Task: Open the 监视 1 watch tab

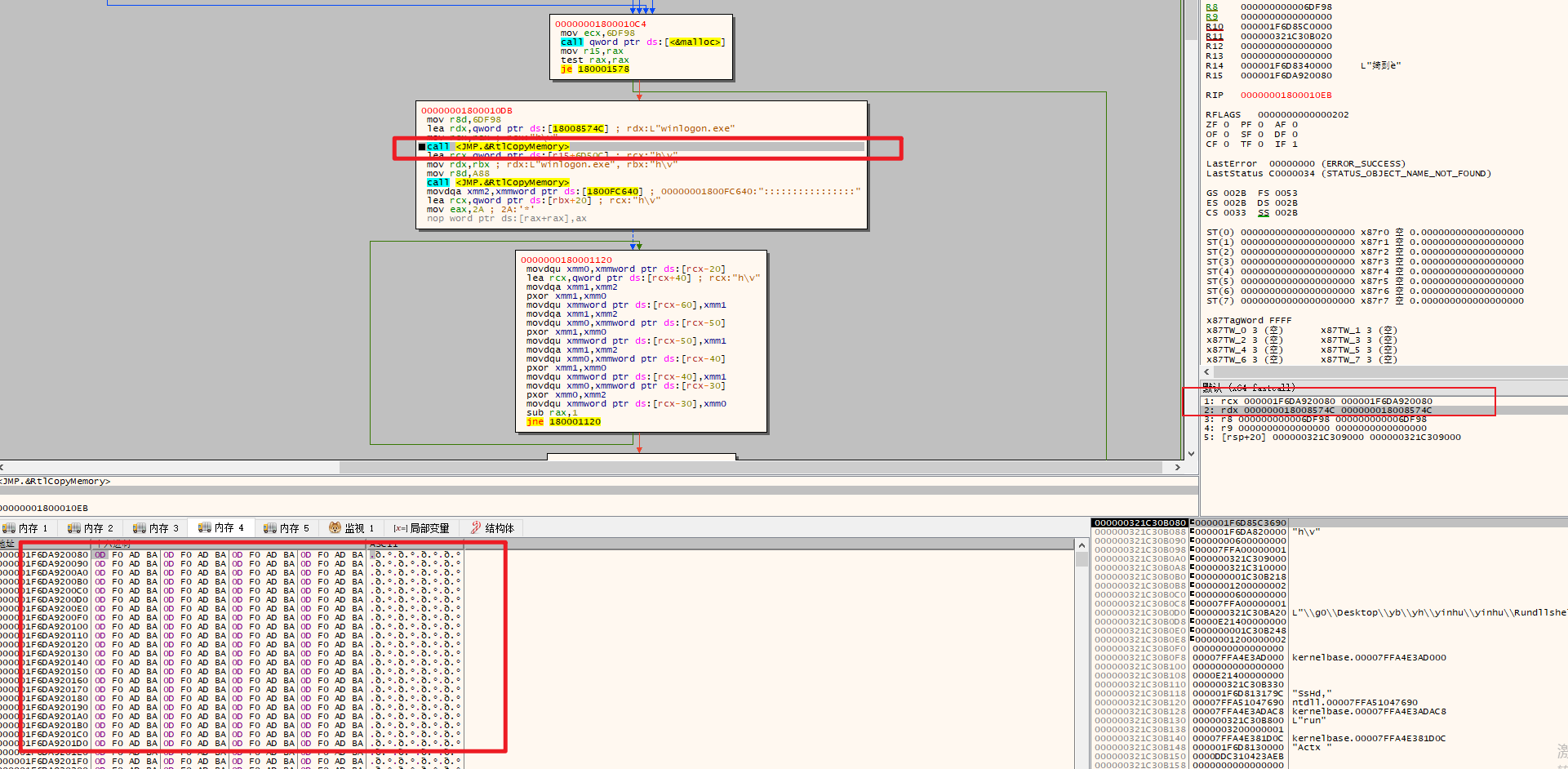Action: pyautogui.click(x=351, y=528)
